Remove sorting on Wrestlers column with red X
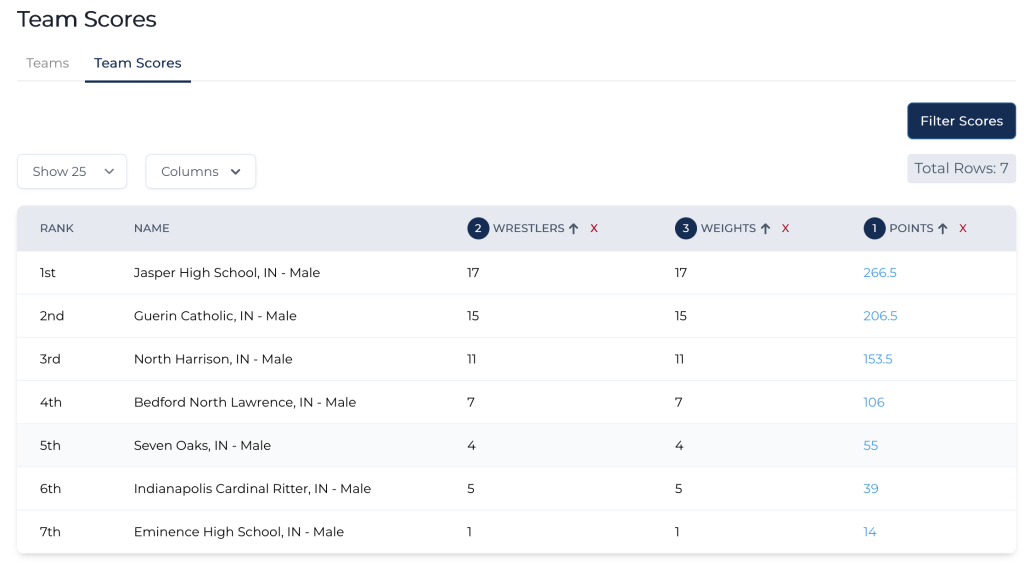Screen dimensions: 1024x579 (594, 229)
